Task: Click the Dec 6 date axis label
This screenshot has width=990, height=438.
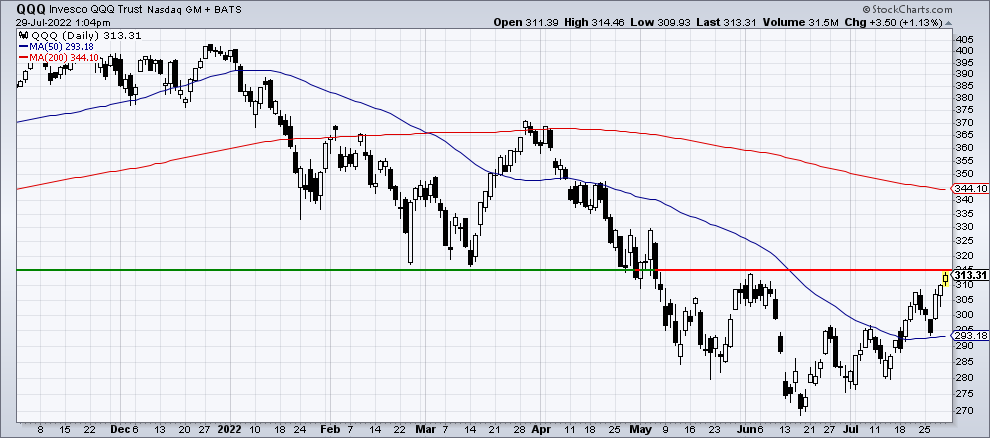Action: tap(125, 429)
